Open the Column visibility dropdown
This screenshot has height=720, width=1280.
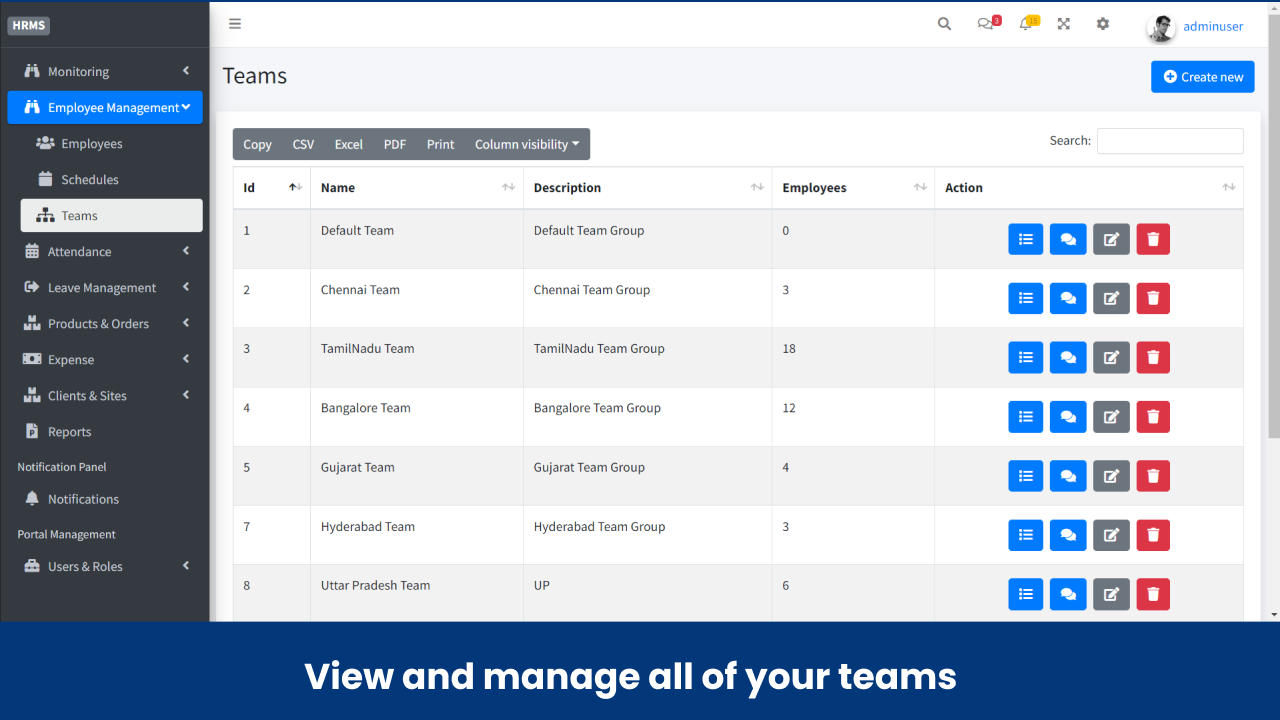tap(527, 144)
